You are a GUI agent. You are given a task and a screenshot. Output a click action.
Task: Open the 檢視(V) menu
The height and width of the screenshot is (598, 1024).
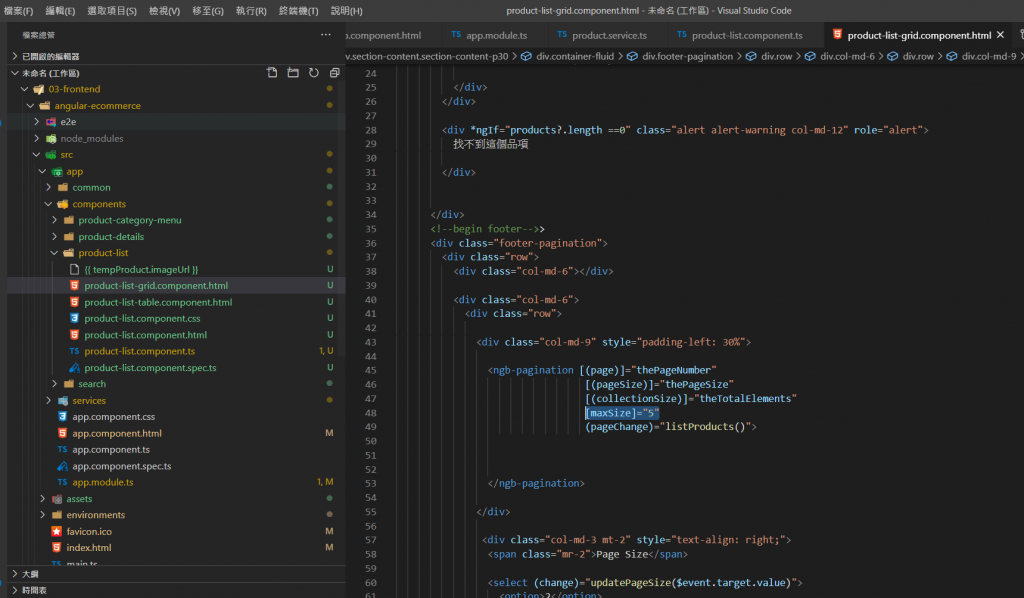[165, 10]
